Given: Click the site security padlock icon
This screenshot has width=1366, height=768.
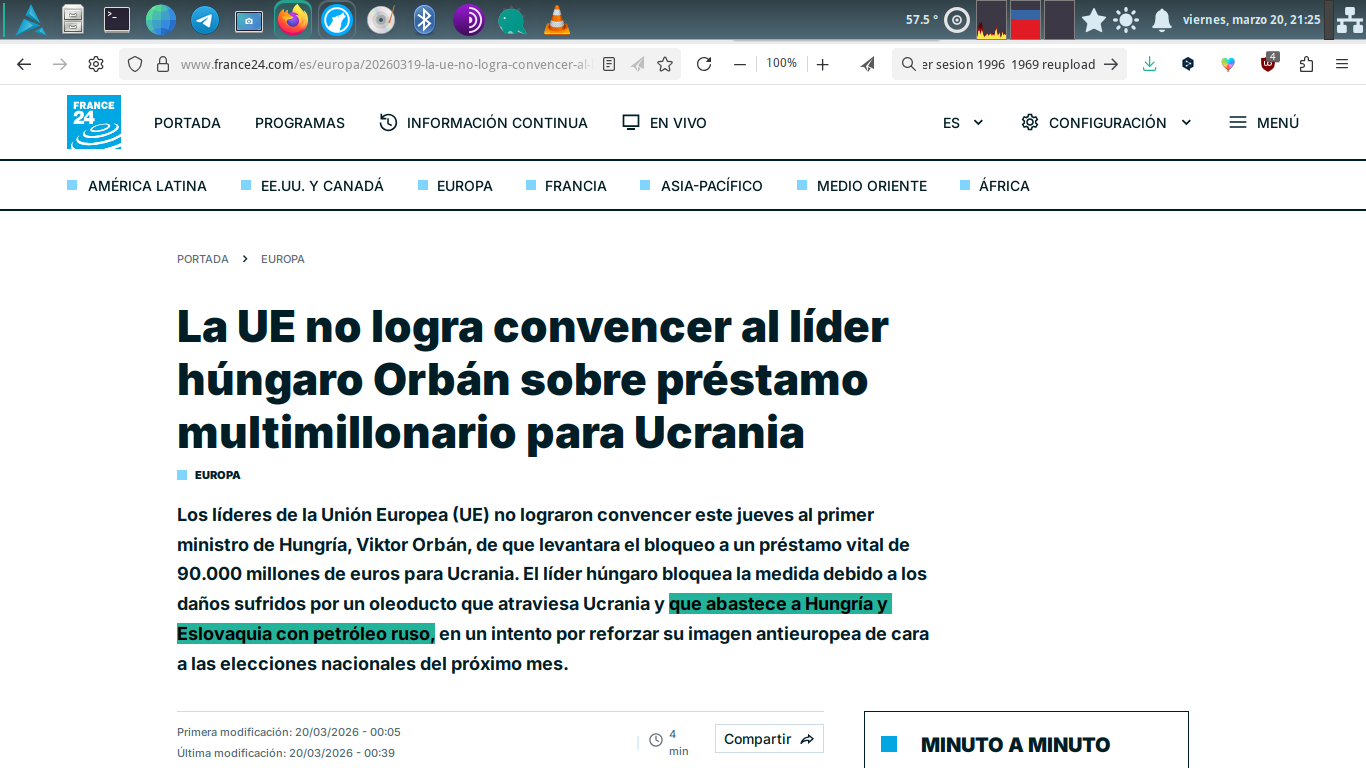Looking at the screenshot, I should [162, 64].
